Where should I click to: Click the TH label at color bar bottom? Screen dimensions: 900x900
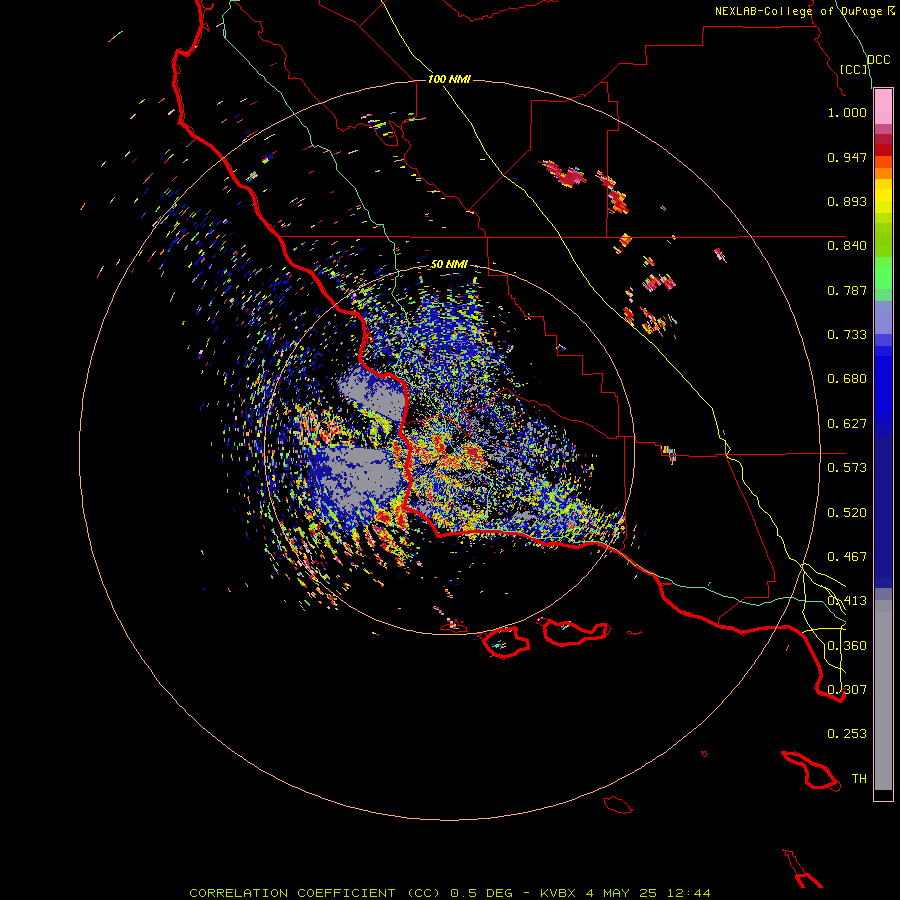click(859, 779)
